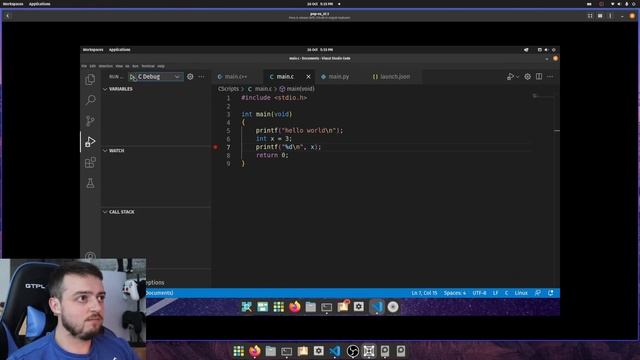
Task: Open the Source Control view
Action: pos(90,121)
